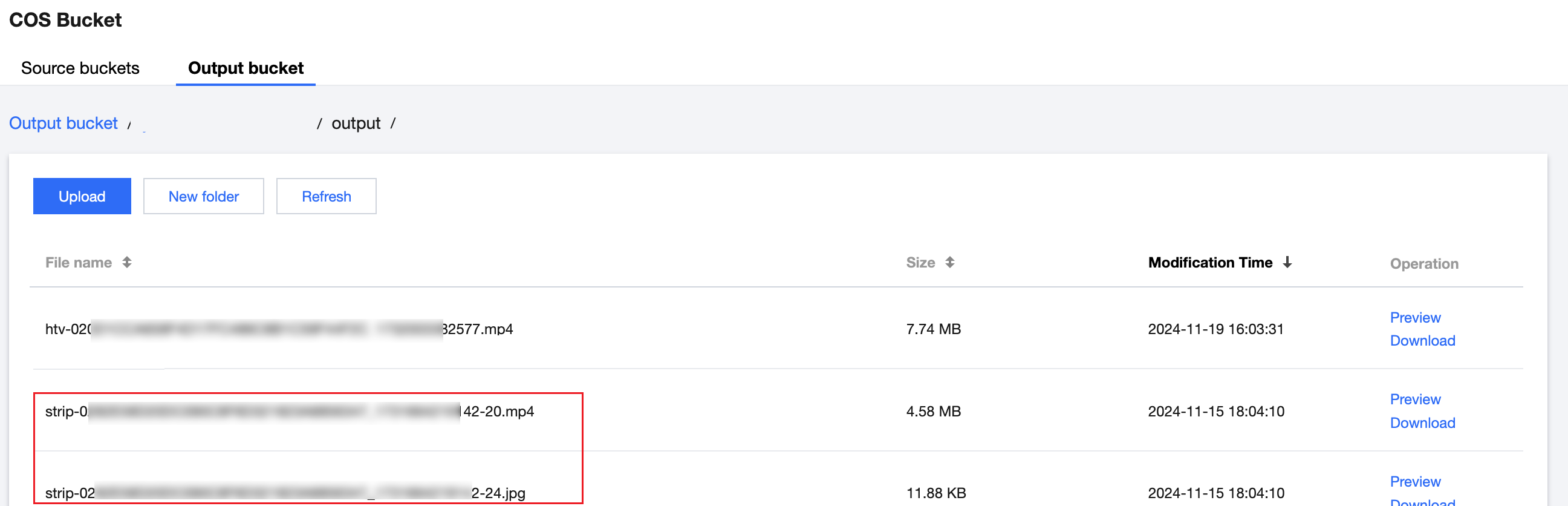This screenshot has height=506, width=1568.
Task: Preview the htv mp4 file
Action: [1414, 317]
